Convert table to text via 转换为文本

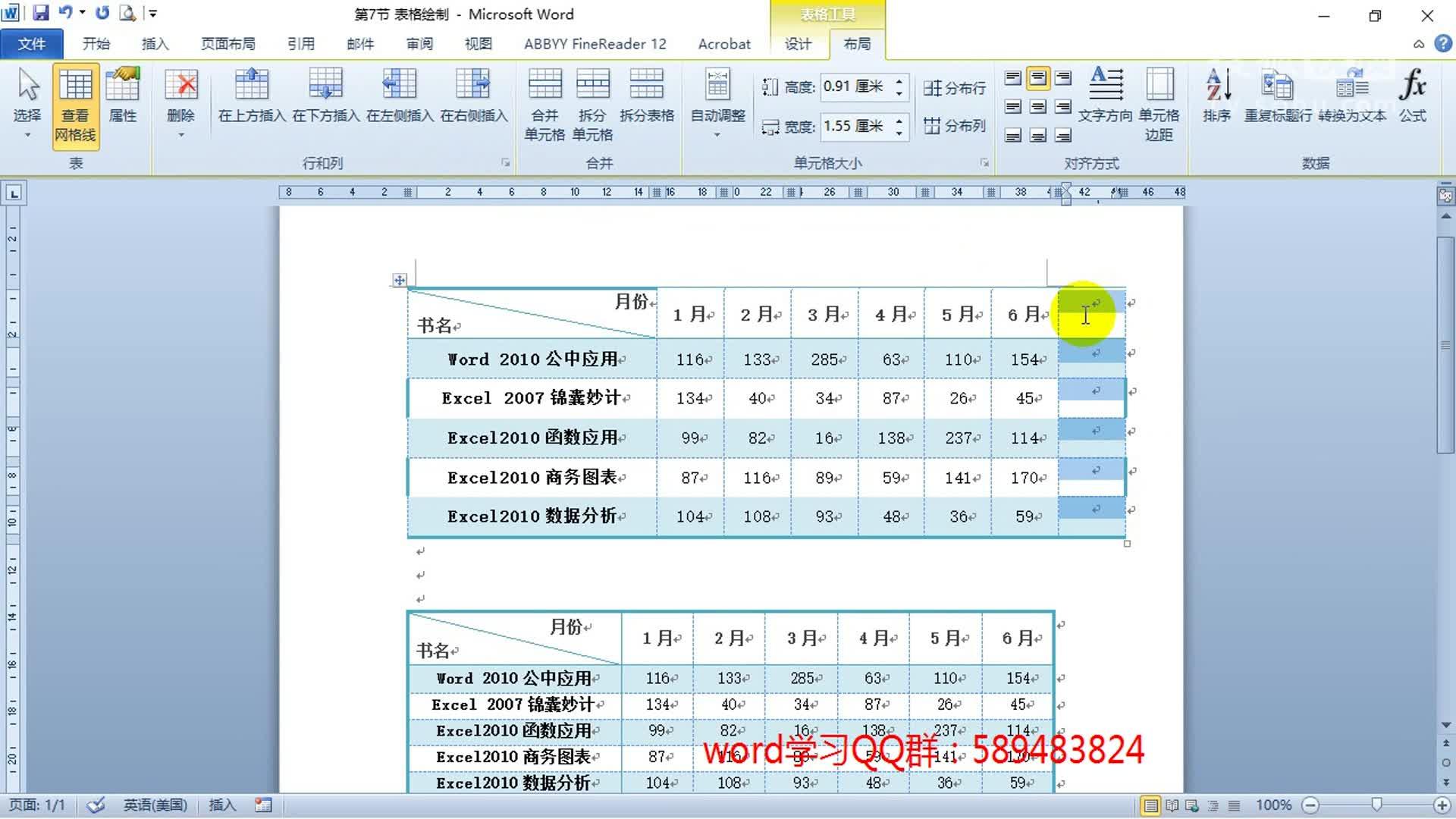(1351, 99)
